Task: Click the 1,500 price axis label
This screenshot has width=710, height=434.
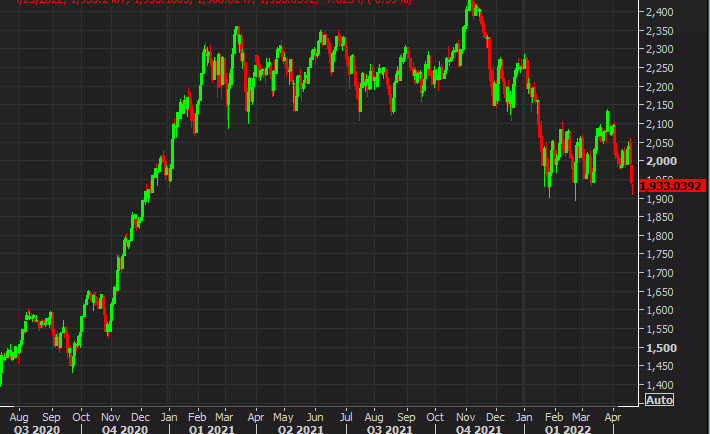Action: tap(657, 348)
